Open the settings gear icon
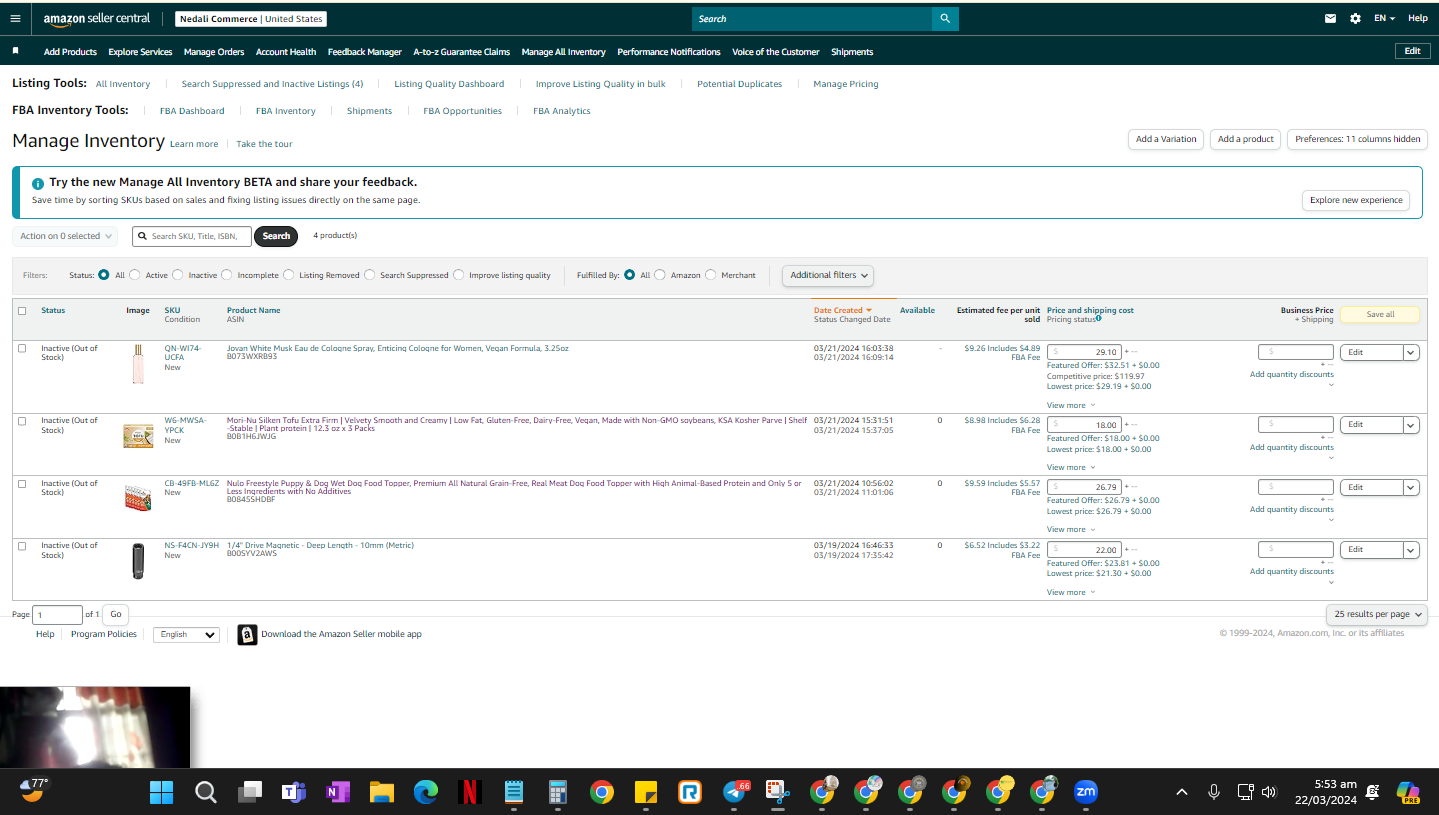This screenshot has width=1439, height=815. tap(1355, 18)
